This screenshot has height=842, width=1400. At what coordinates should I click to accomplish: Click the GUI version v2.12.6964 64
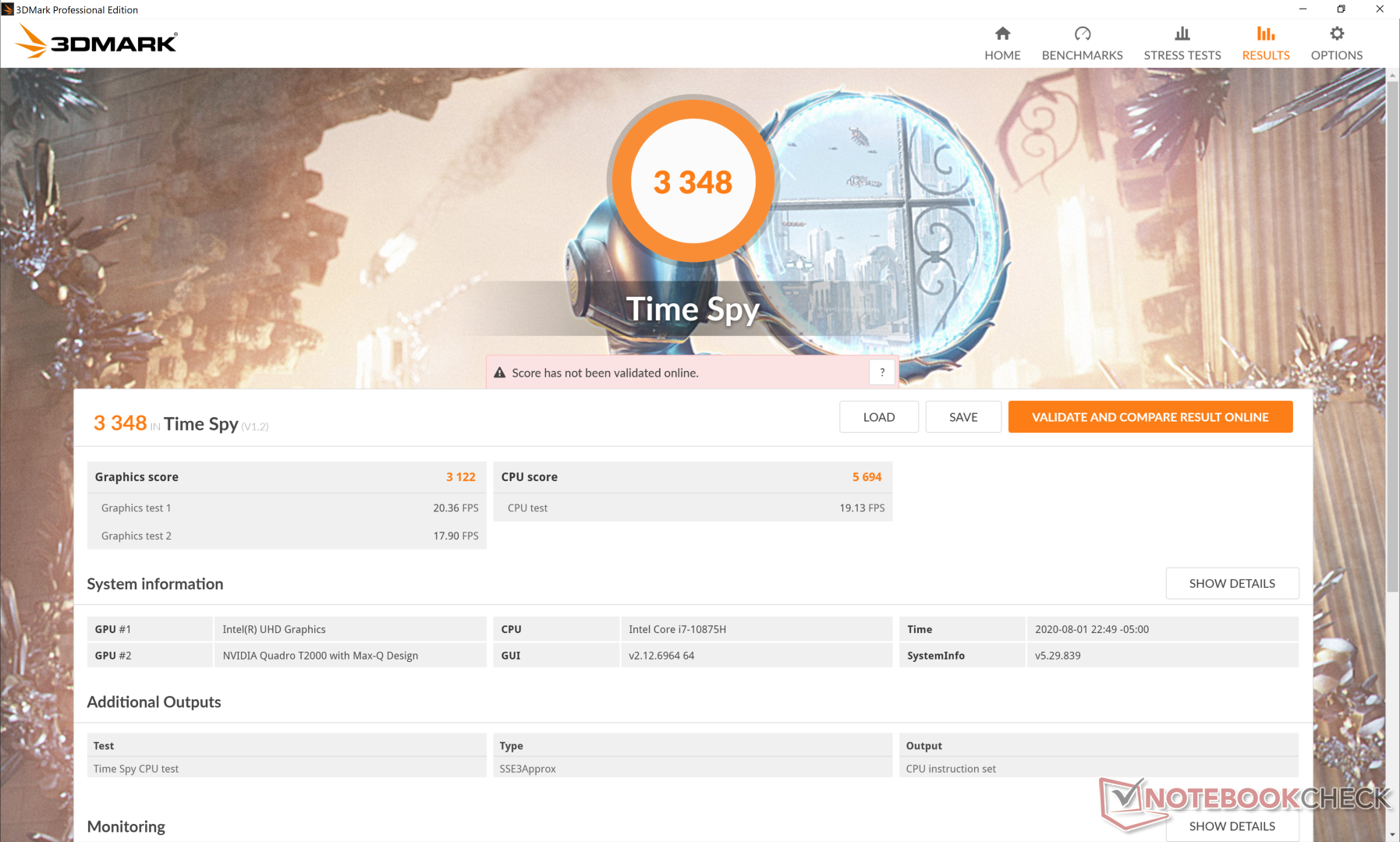coord(757,656)
